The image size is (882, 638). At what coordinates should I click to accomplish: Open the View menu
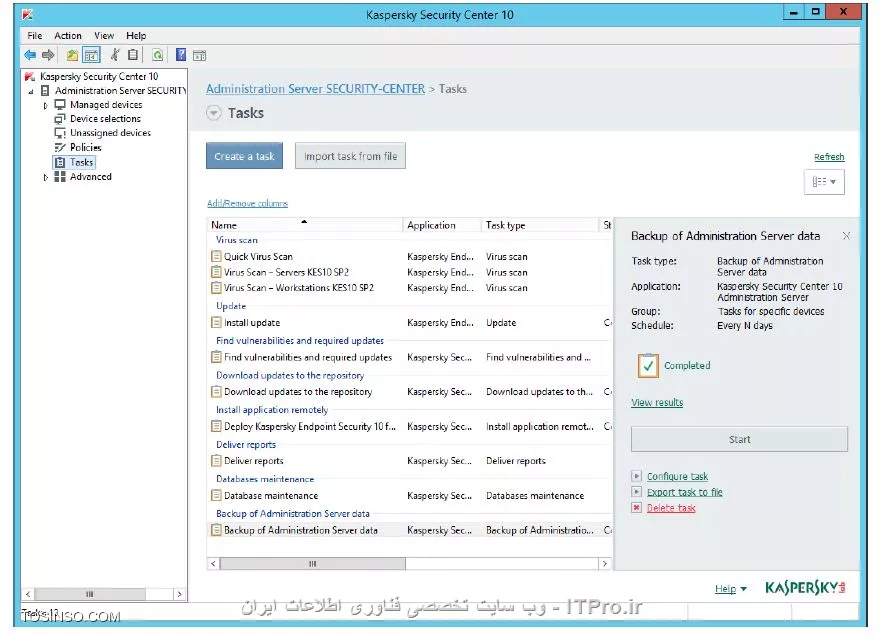click(104, 35)
